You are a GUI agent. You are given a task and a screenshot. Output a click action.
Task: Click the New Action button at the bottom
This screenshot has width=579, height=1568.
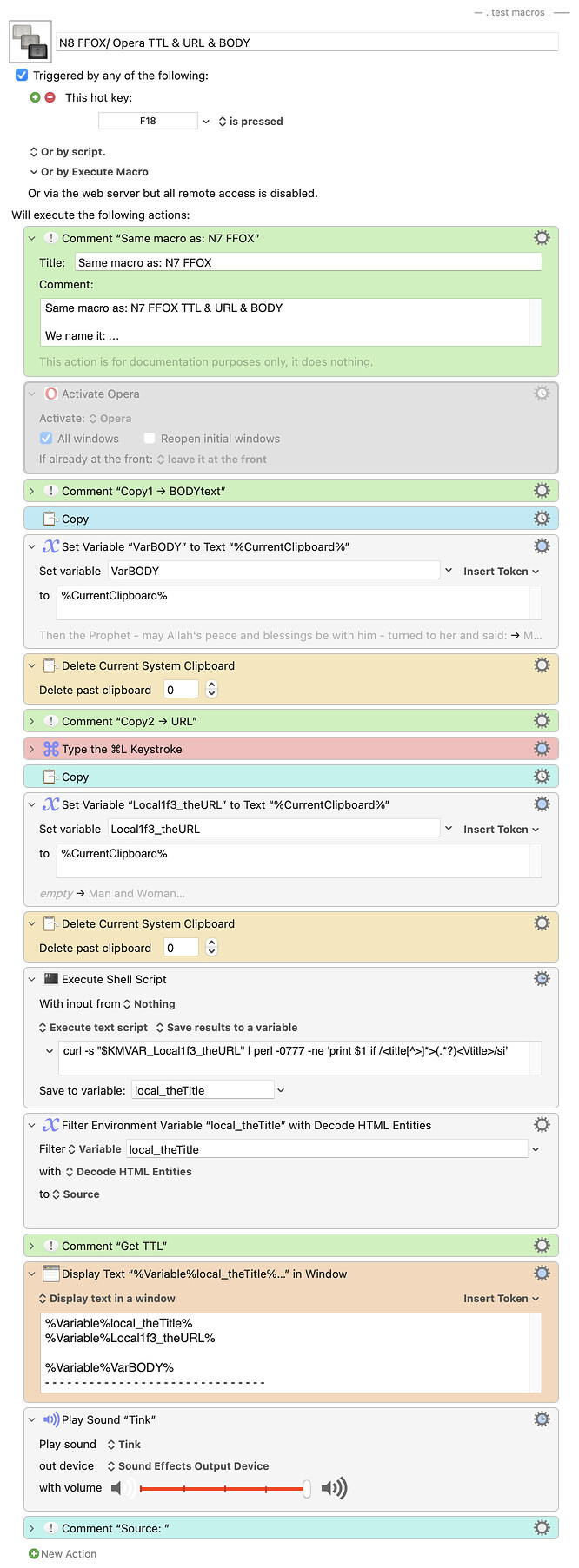[x=61, y=1553]
